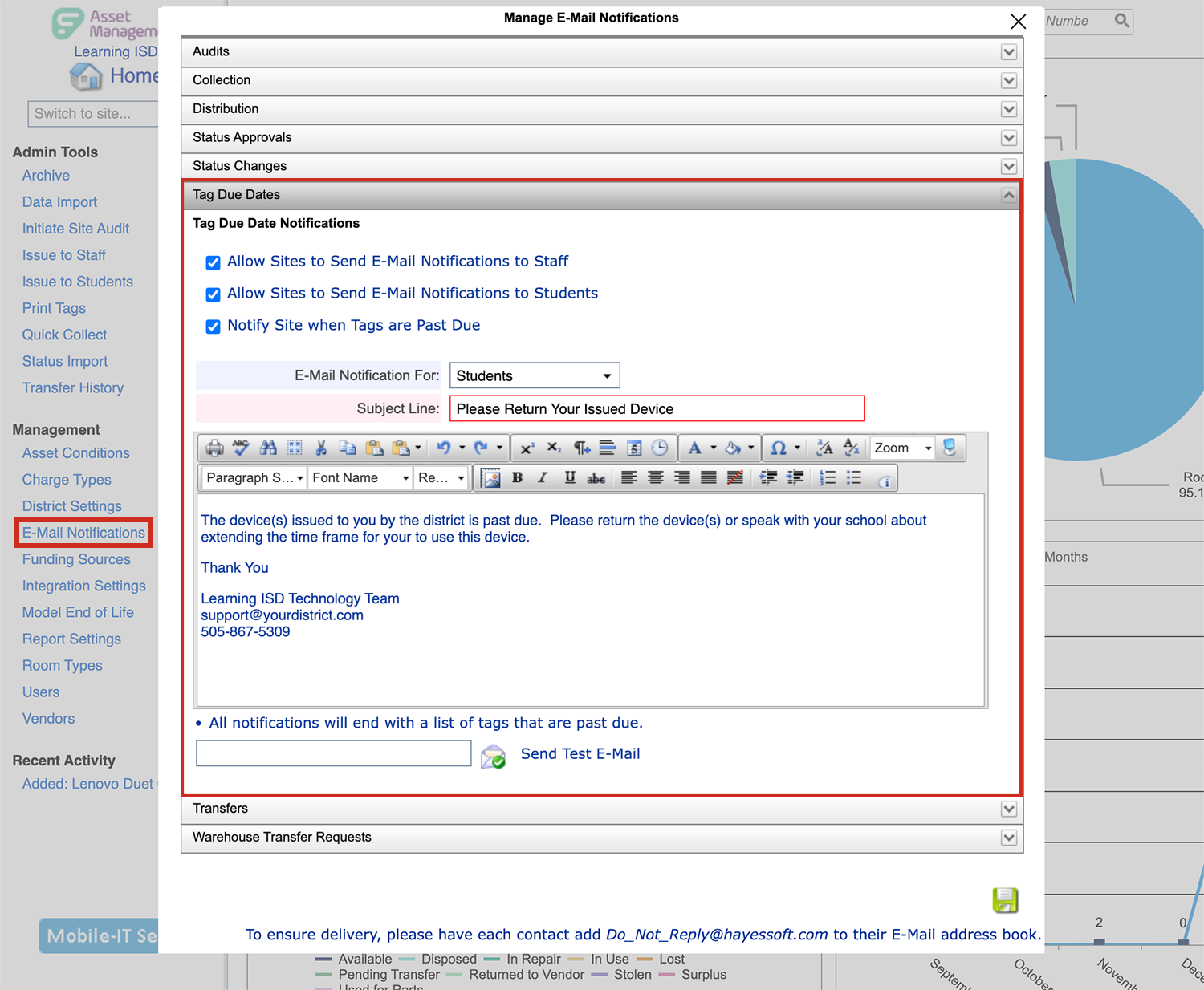Open Archive in Admin Tools

[x=46, y=176]
